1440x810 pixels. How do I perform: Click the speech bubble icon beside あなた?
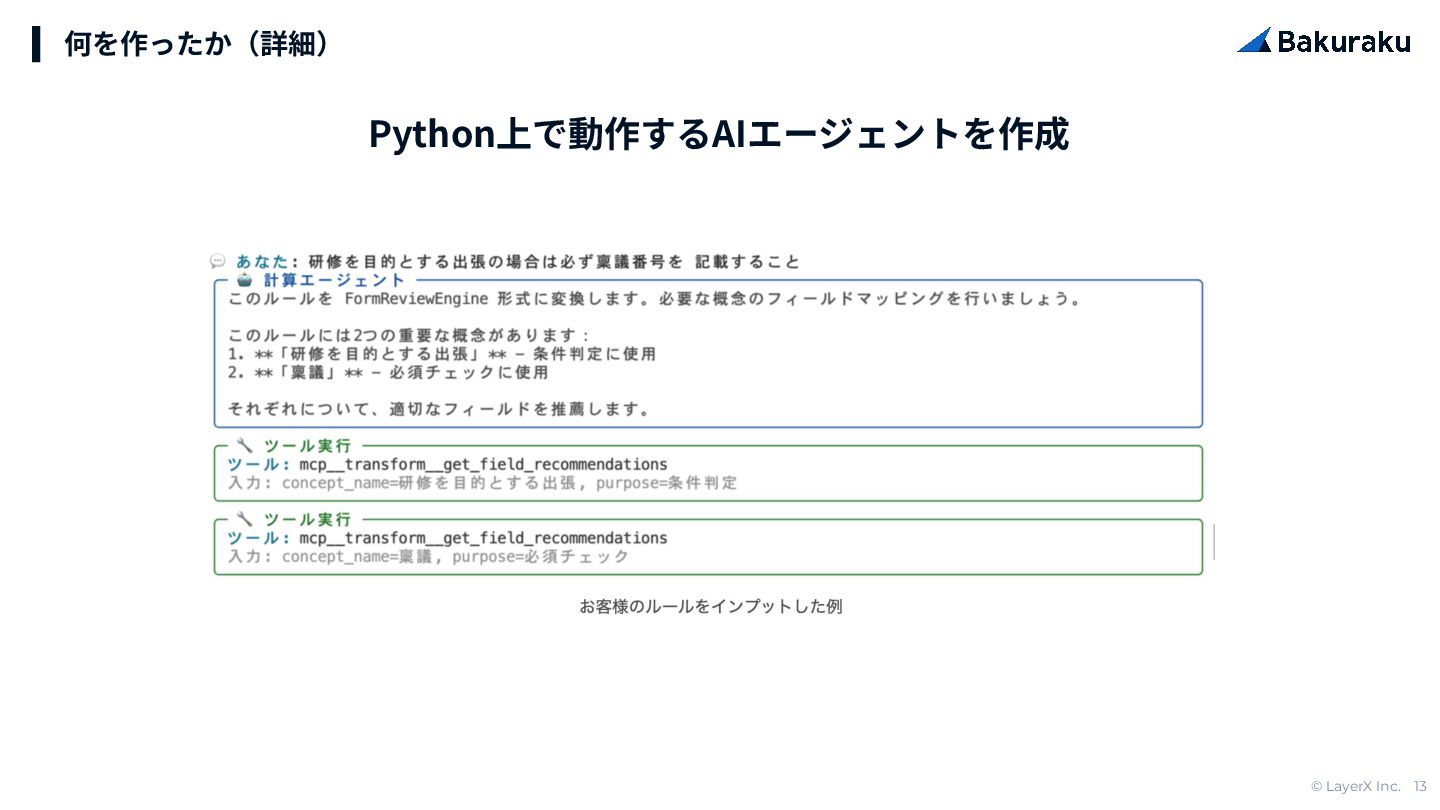[217, 261]
